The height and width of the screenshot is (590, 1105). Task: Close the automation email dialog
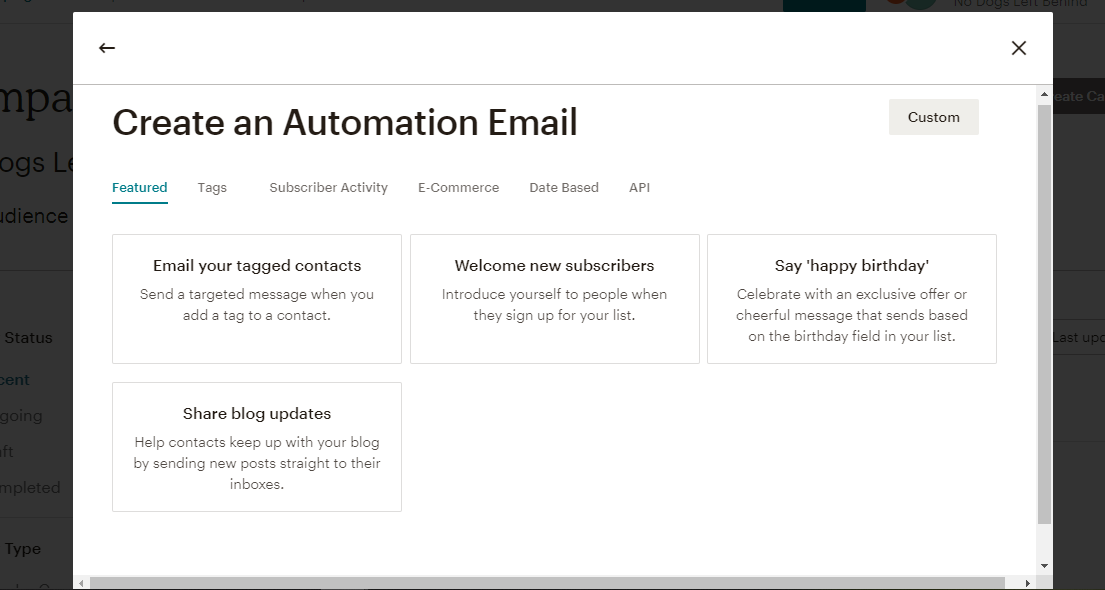[1018, 48]
